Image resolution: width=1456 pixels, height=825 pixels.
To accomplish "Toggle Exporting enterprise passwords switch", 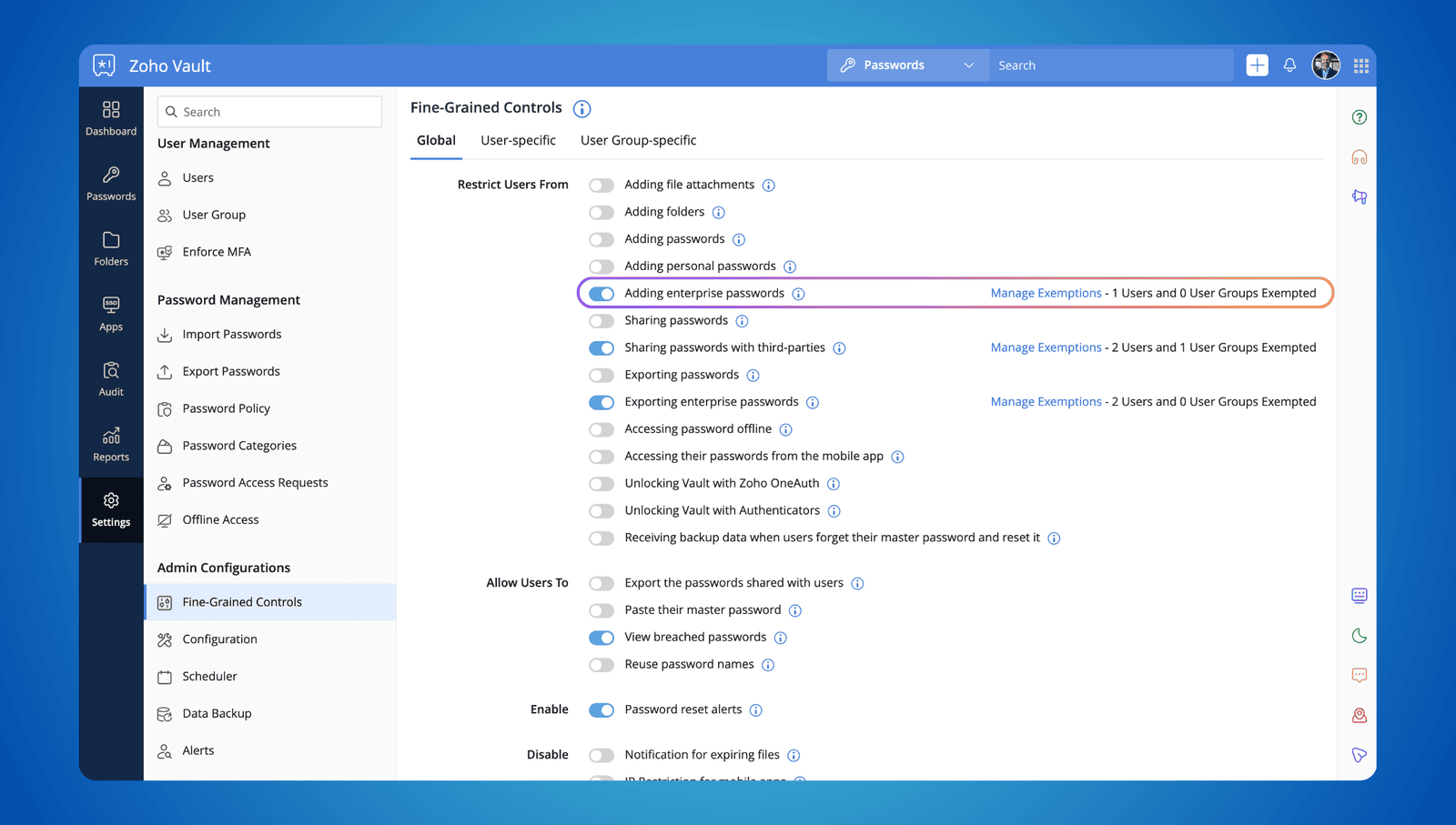I will (602, 403).
